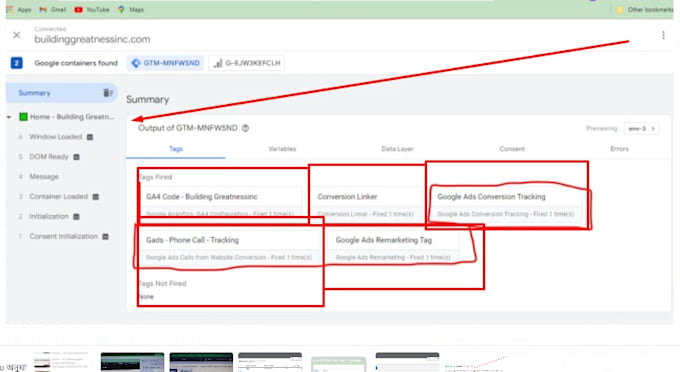
Task: Select the GTM-MNFWSND container chip
Action: 166,63
